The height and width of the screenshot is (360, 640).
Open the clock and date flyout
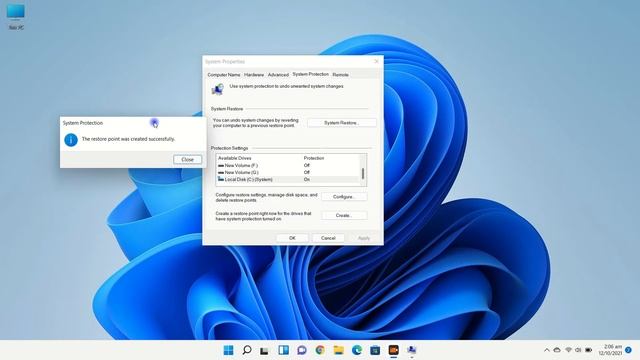611,350
